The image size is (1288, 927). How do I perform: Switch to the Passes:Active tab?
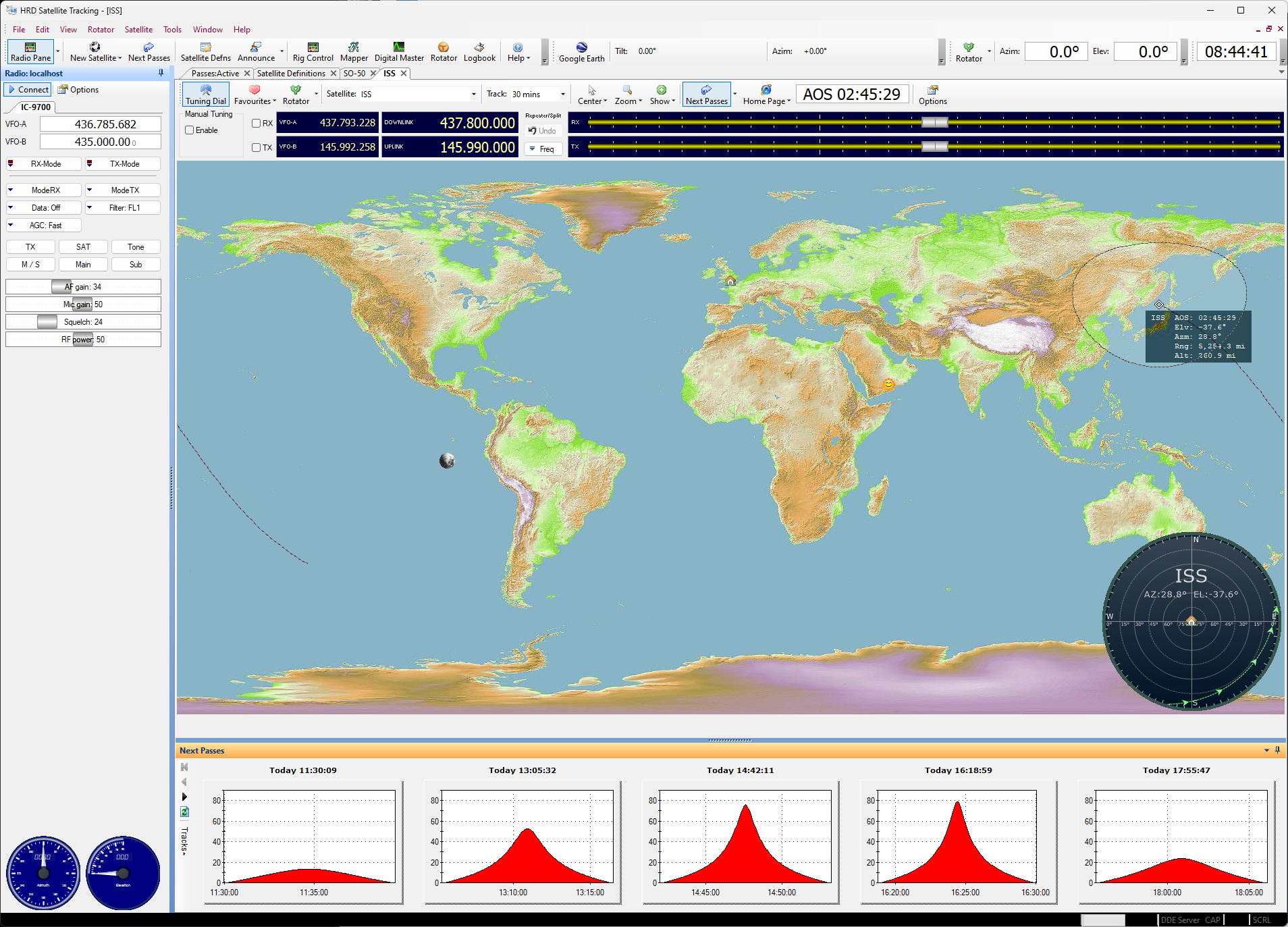(215, 74)
